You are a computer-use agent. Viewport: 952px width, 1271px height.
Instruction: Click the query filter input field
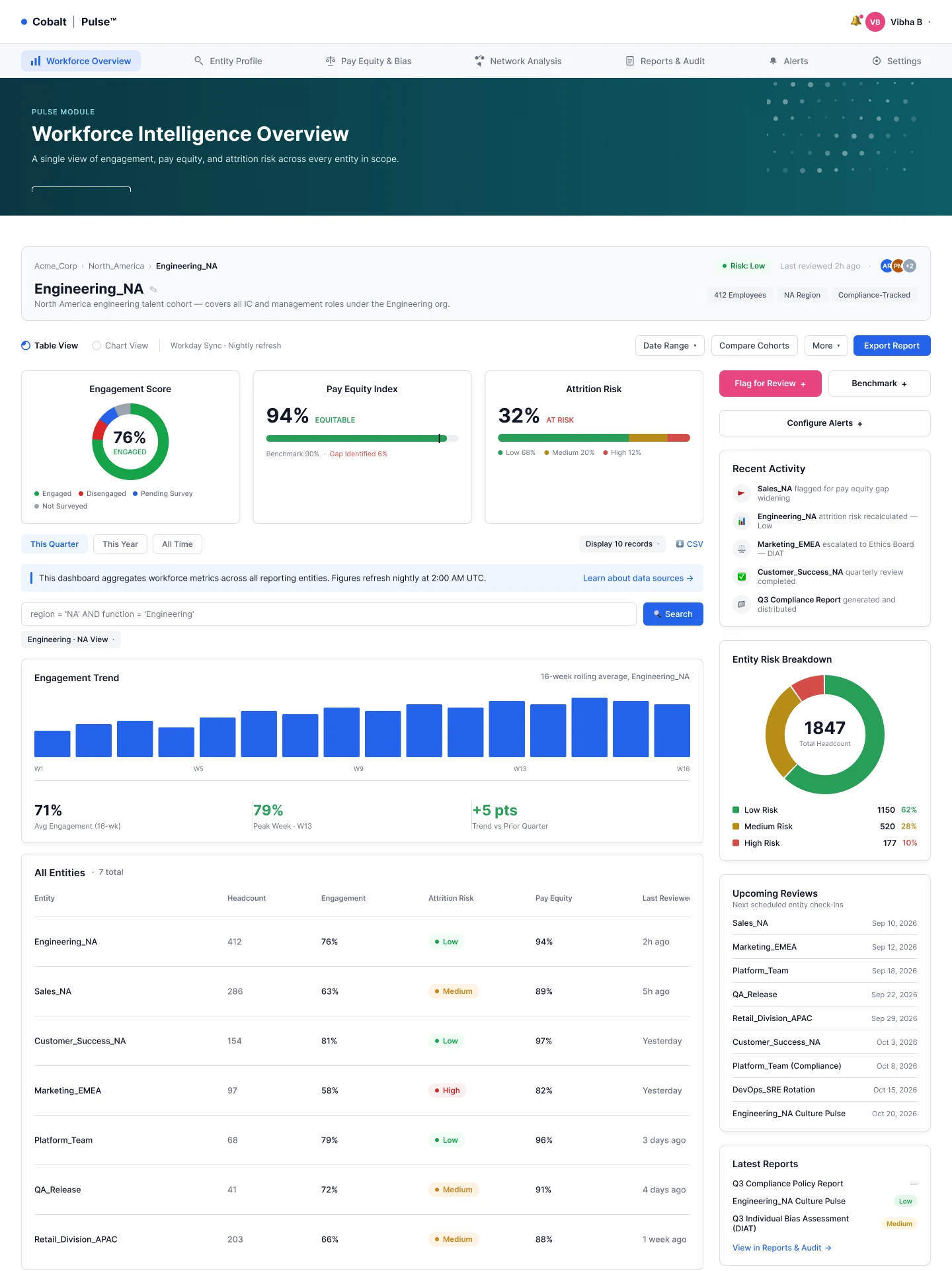pyautogui.click(x=329, y=614)
